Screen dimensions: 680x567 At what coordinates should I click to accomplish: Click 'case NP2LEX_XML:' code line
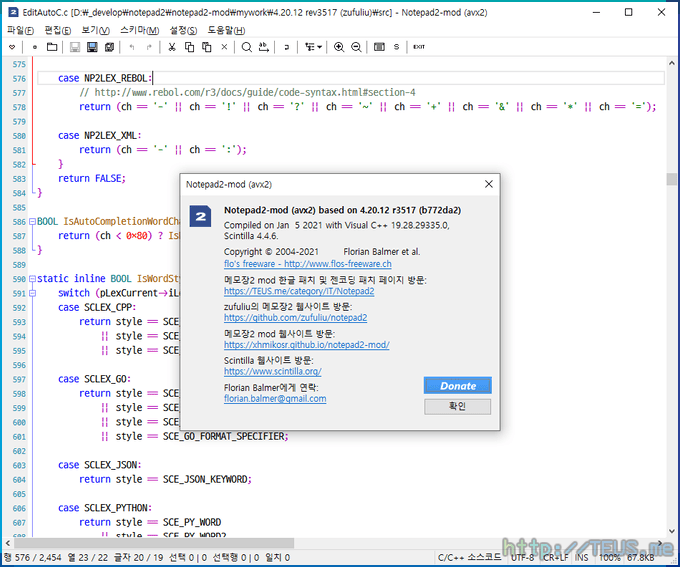pyautogui.click(x=100, y=135)
